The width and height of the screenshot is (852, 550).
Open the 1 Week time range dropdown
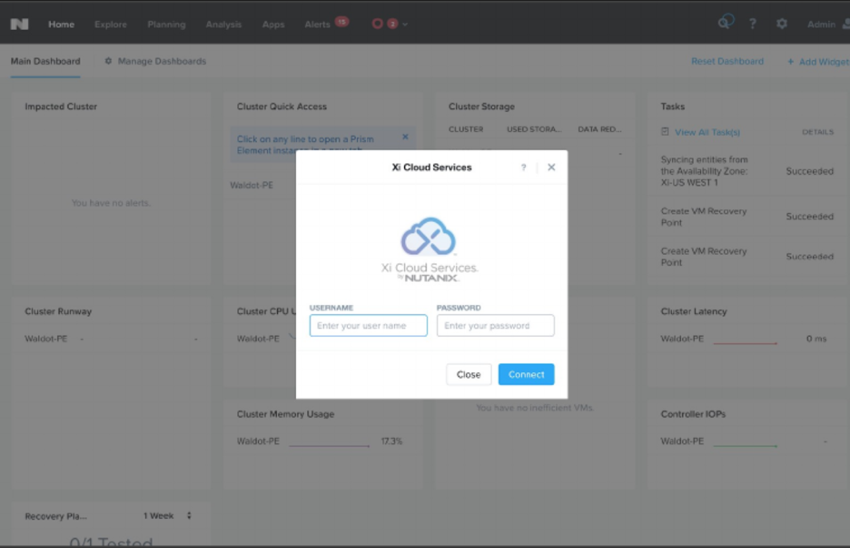[167, 516]
